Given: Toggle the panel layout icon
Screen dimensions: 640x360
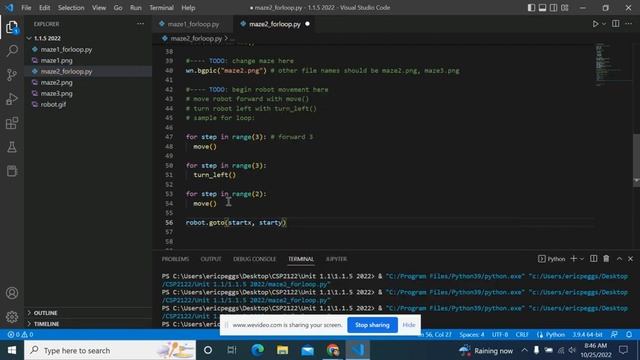Looking at the screenshot, I should coord(542,8).
